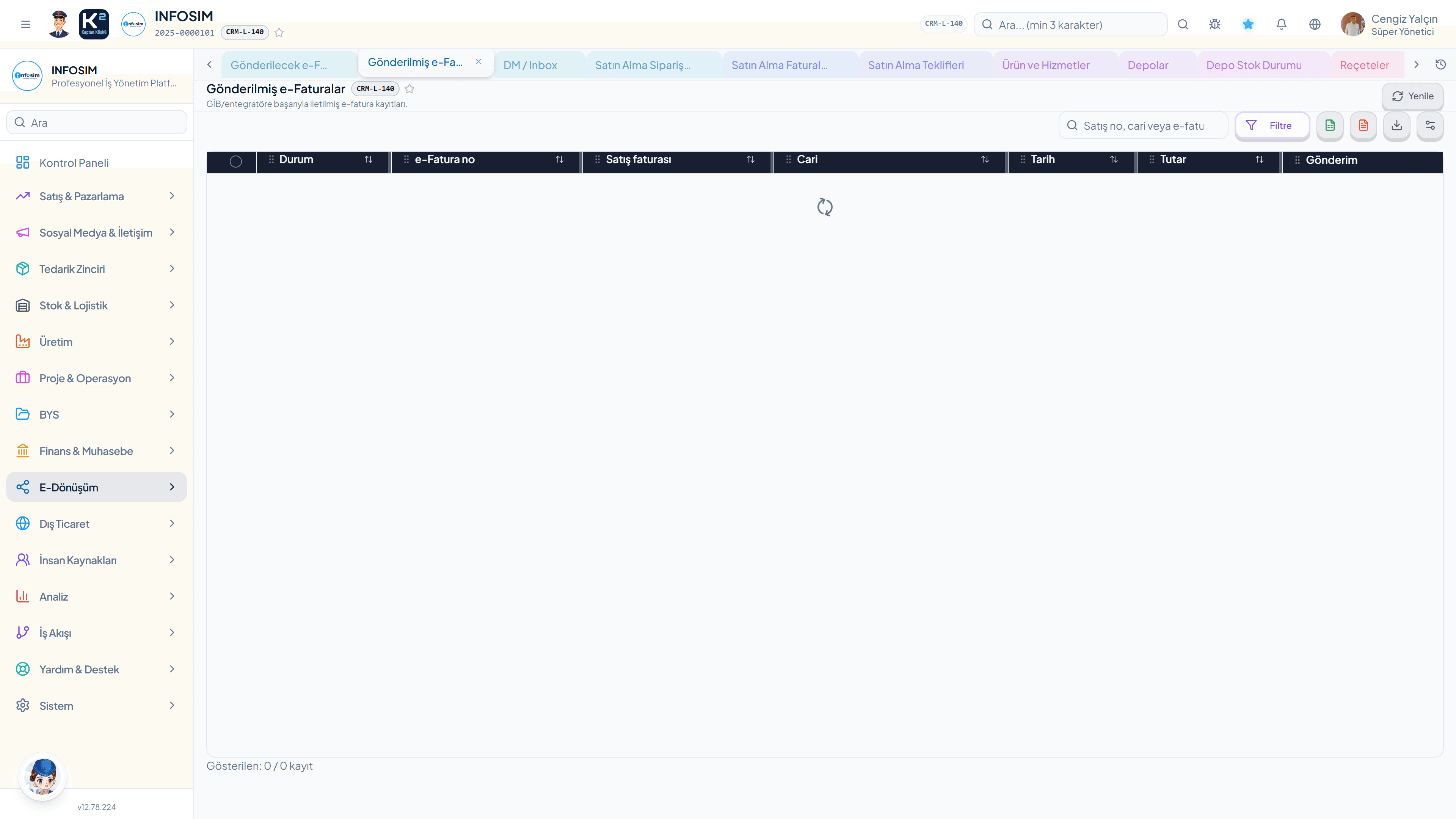Expand İş Akışı menu
This screenshot has height=819, width=1456.
pos(97,632)
